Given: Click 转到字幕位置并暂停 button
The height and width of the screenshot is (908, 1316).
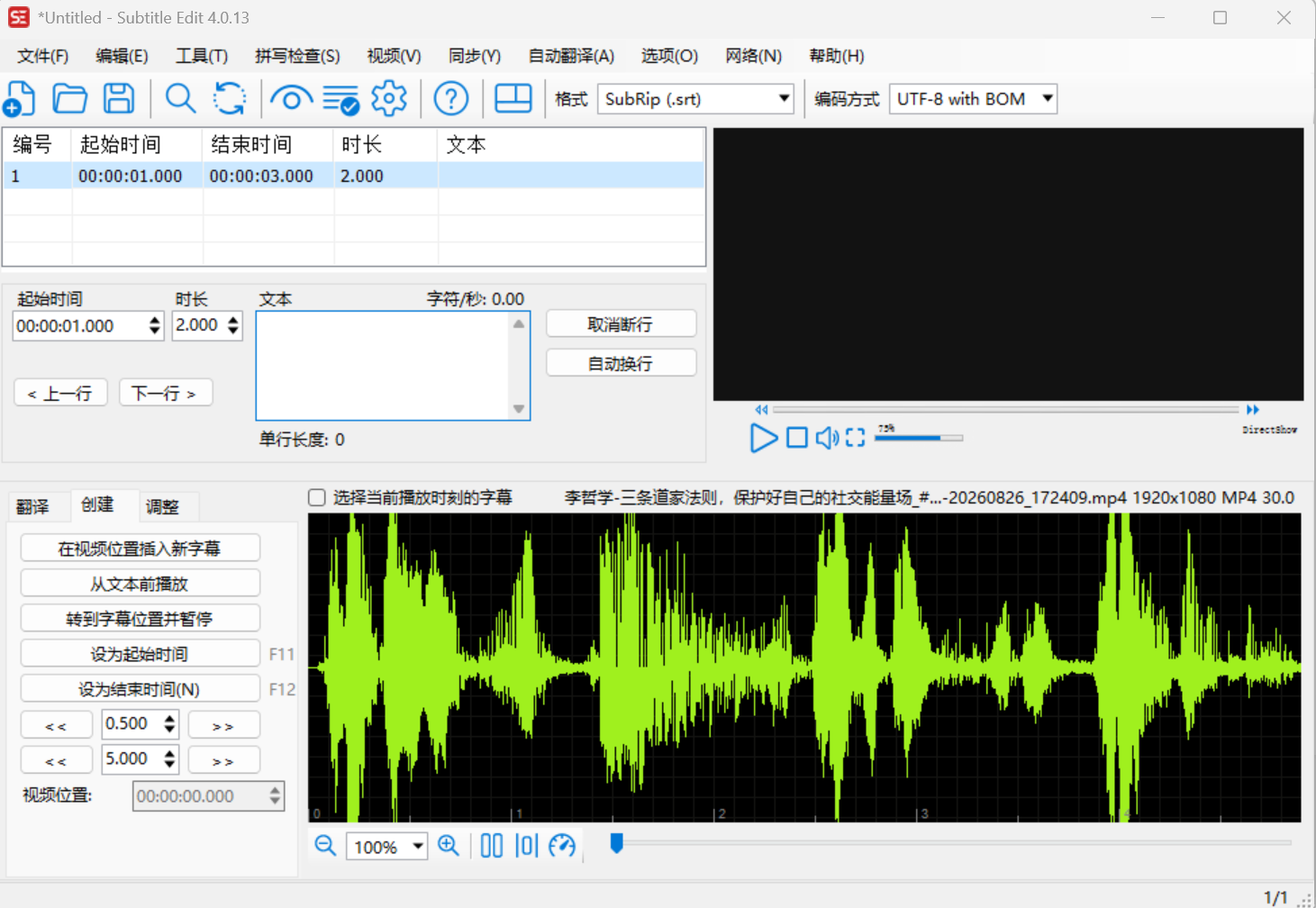Looking at the screenshot, I should point(140,618).
